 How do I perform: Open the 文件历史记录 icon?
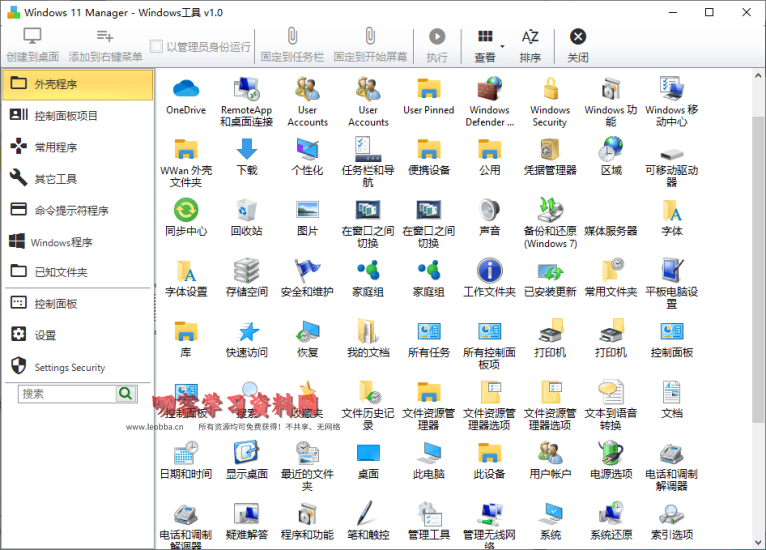coord(368,392)
